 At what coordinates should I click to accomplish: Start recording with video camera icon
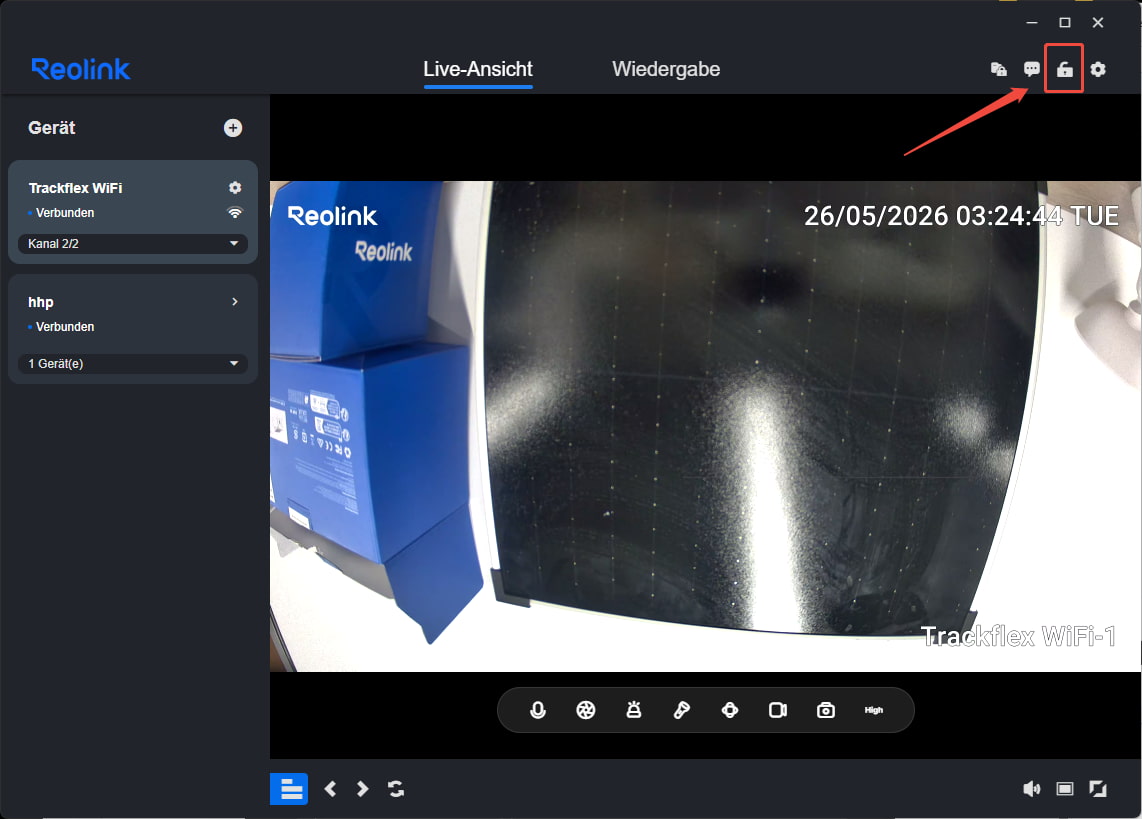(x=778, y=710)
